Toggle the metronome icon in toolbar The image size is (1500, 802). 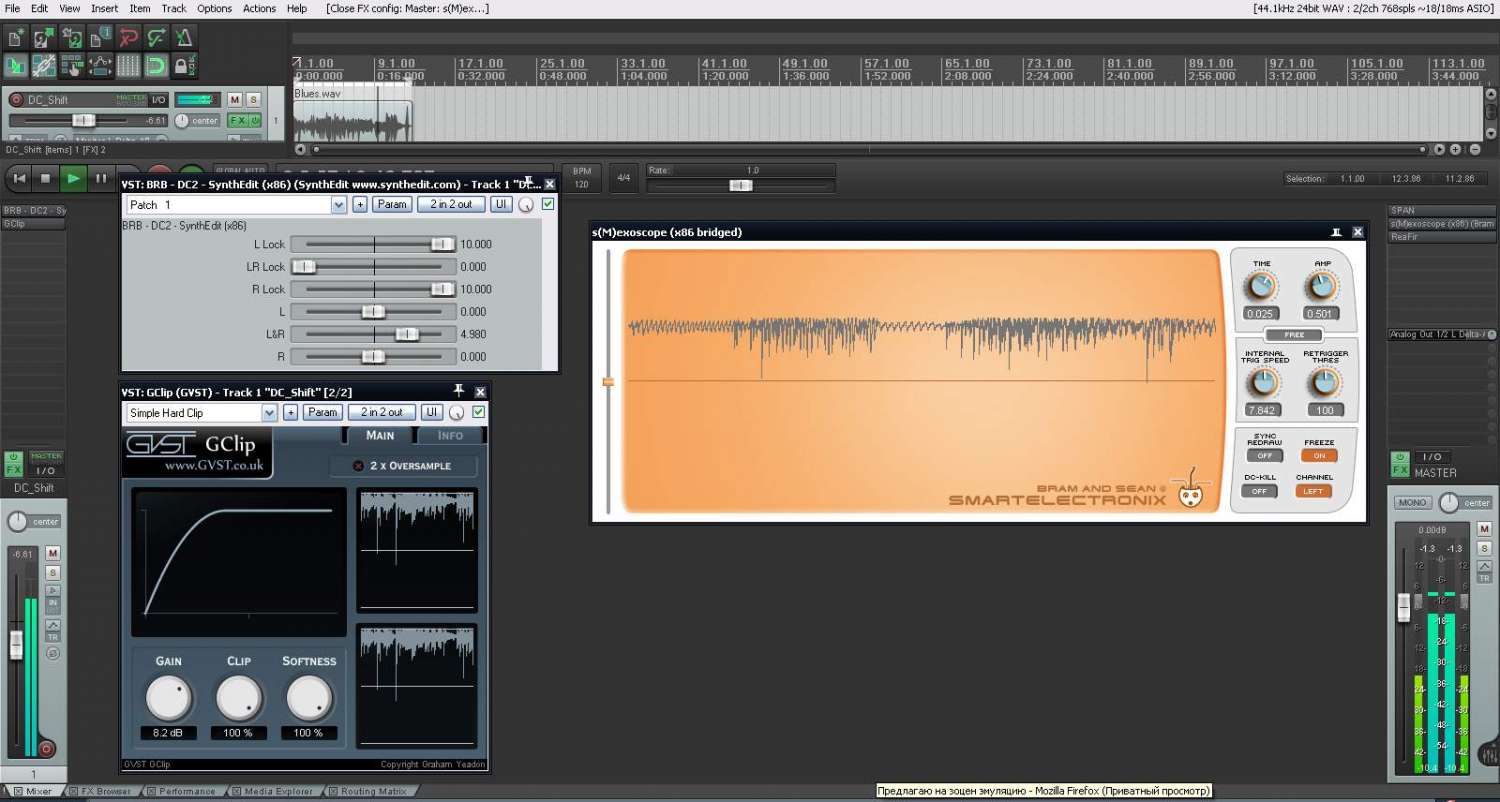184,39
